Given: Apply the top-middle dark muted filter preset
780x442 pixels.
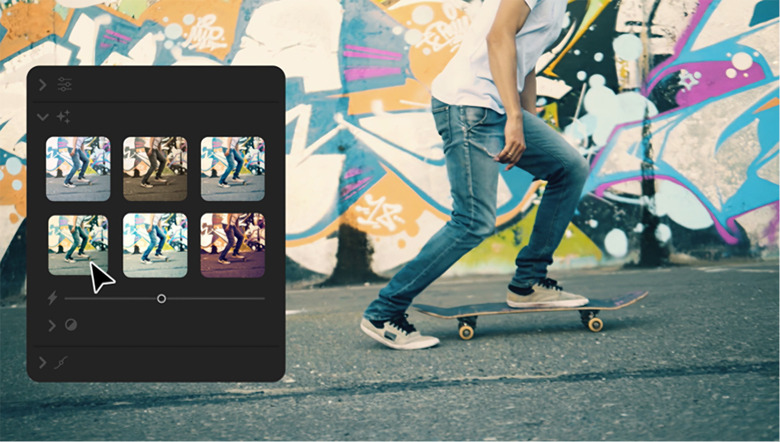Looking at the screenshot, I should 155,169.
